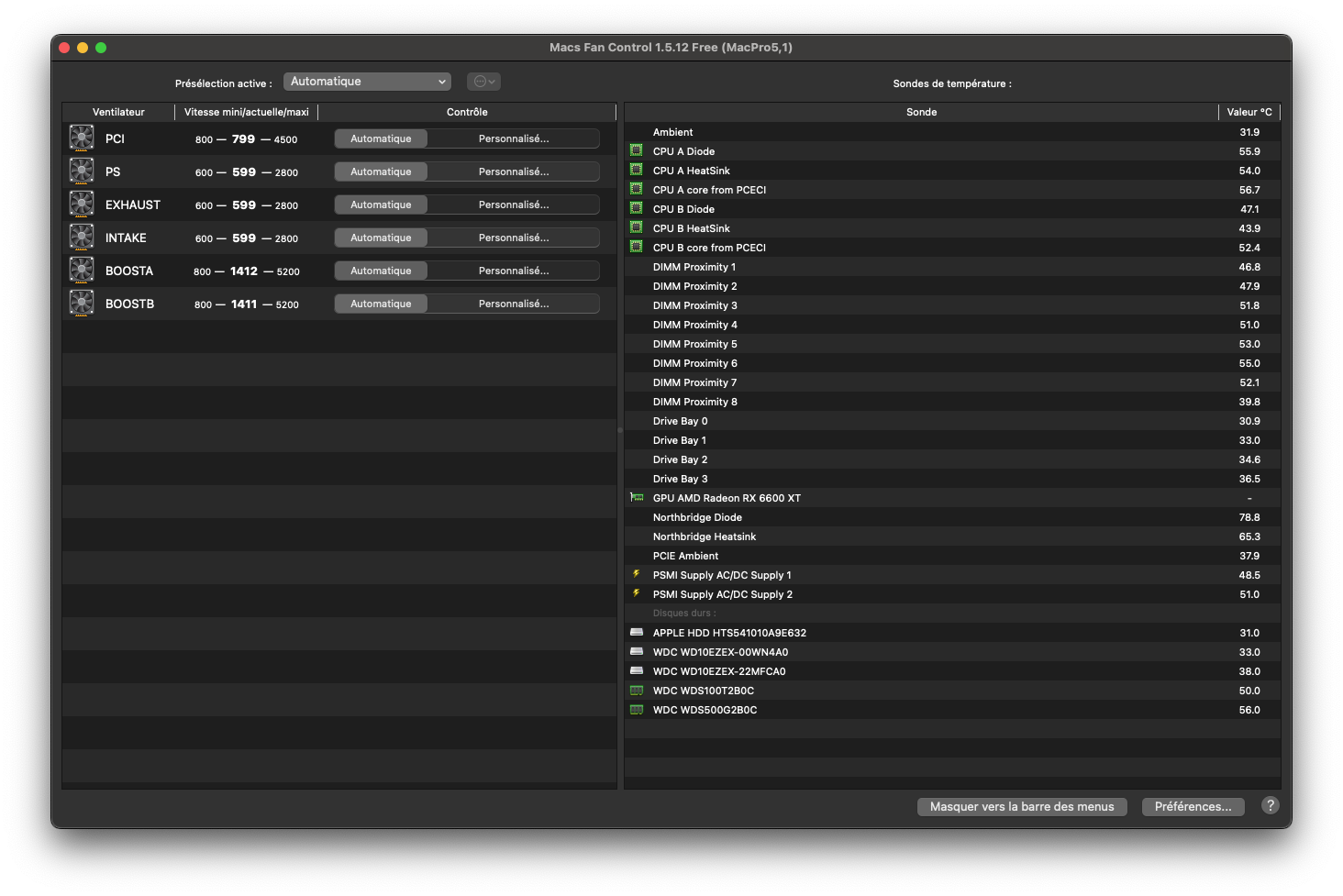Click the BOOSTA fan icon
The image size is (1343, 896).
click(x=82, y=271)
